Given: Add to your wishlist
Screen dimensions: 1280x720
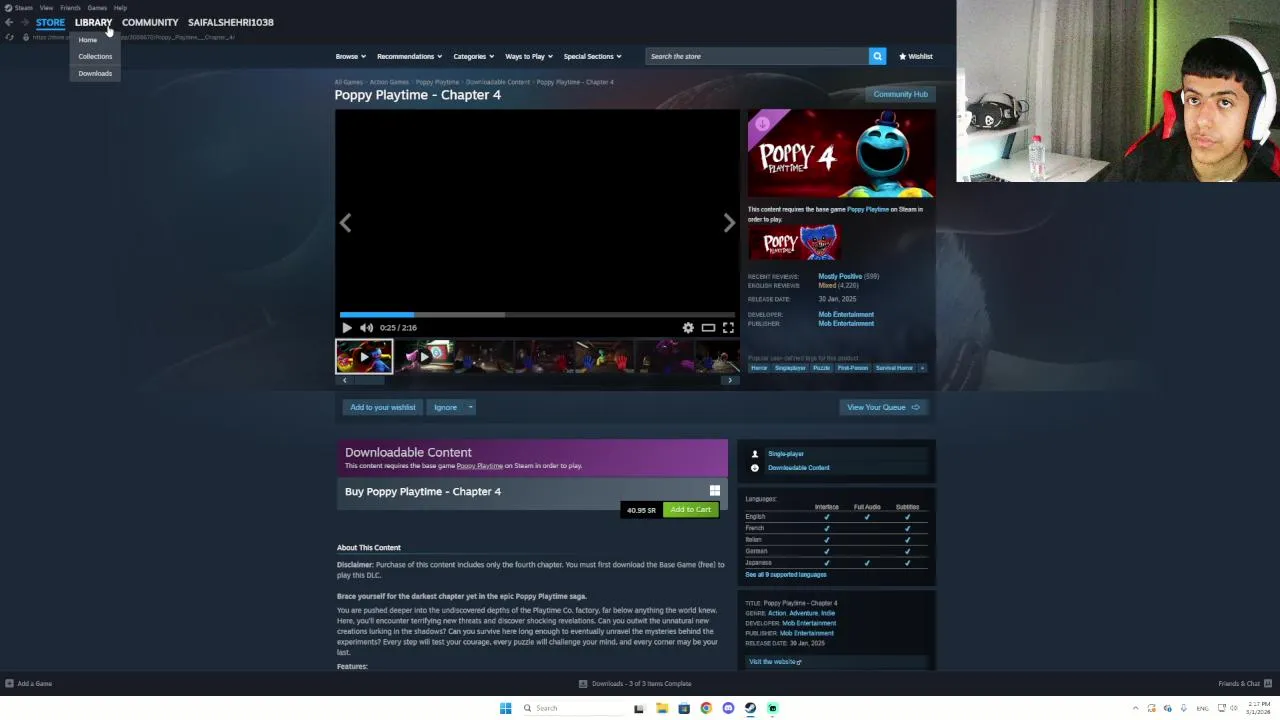Looking at the screenshot, I should pos(382,407).
